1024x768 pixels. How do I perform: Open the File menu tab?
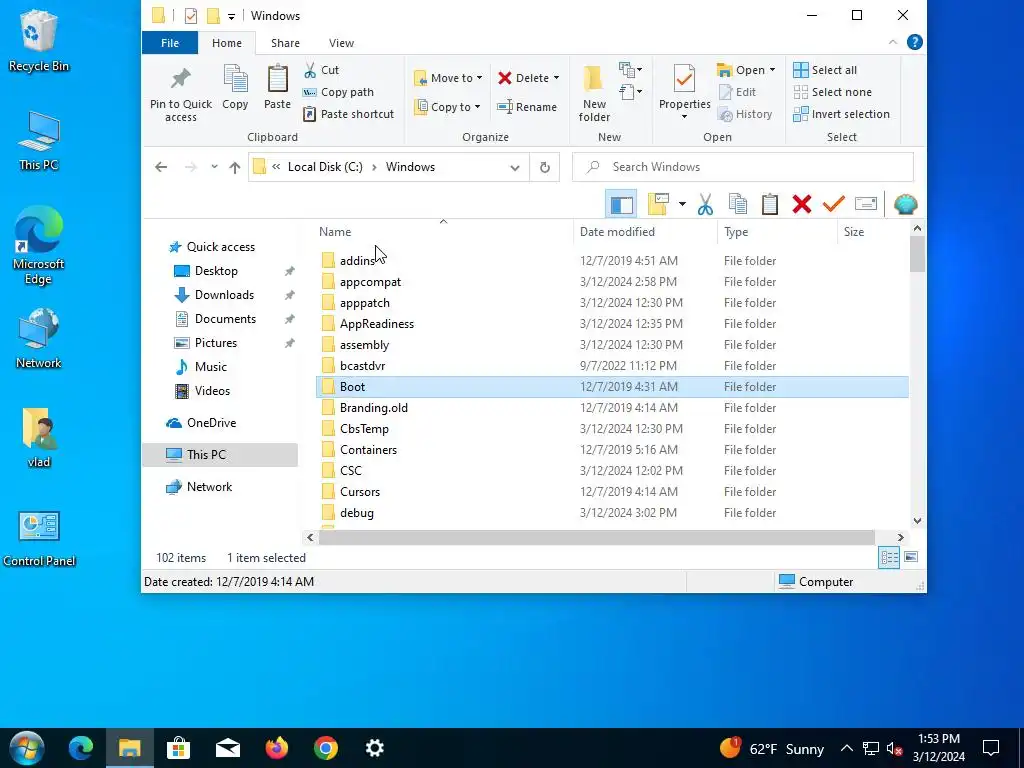[170, 42]
